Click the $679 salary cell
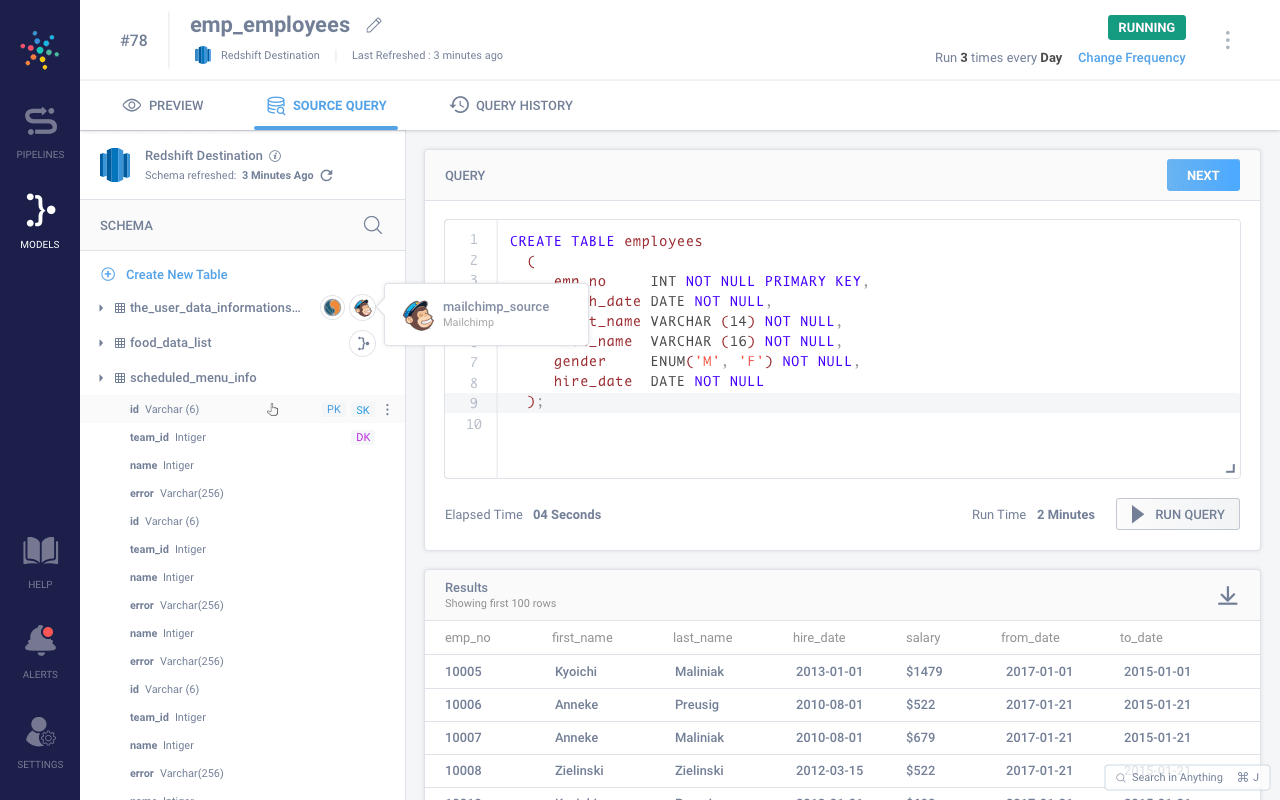 point(920,738)
